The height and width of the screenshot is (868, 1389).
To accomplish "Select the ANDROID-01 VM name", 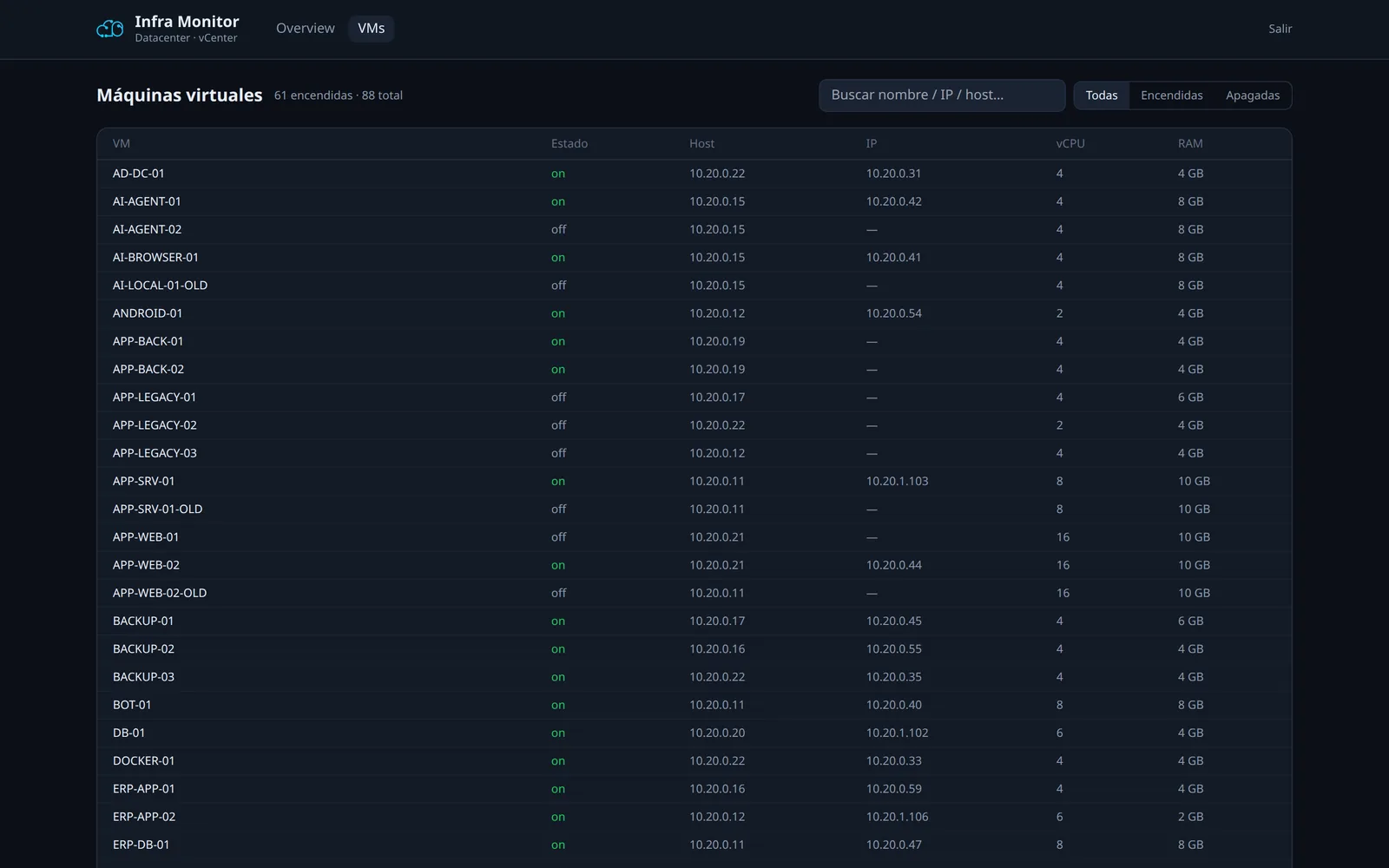I will point(148,313).
